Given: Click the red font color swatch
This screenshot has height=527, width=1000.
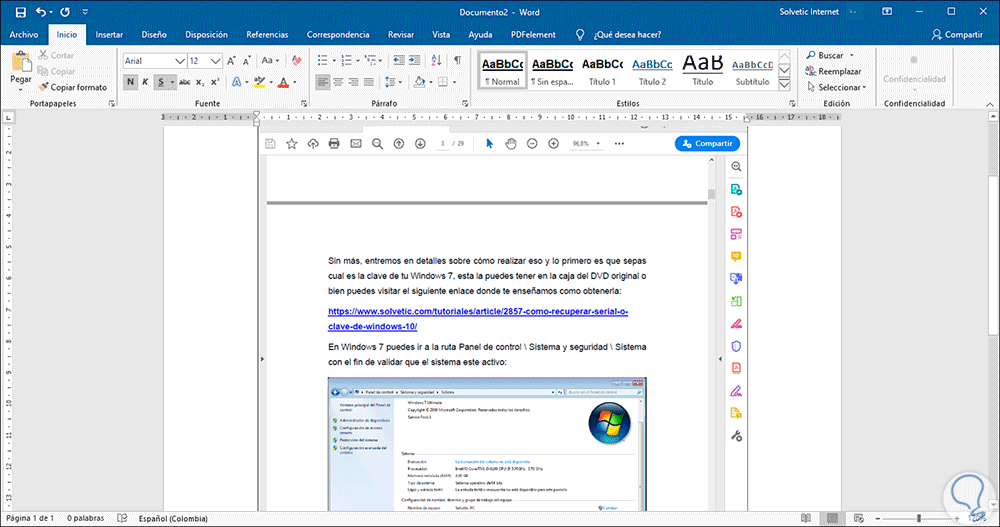Looking at the screenshot, I should click(284, 82).
